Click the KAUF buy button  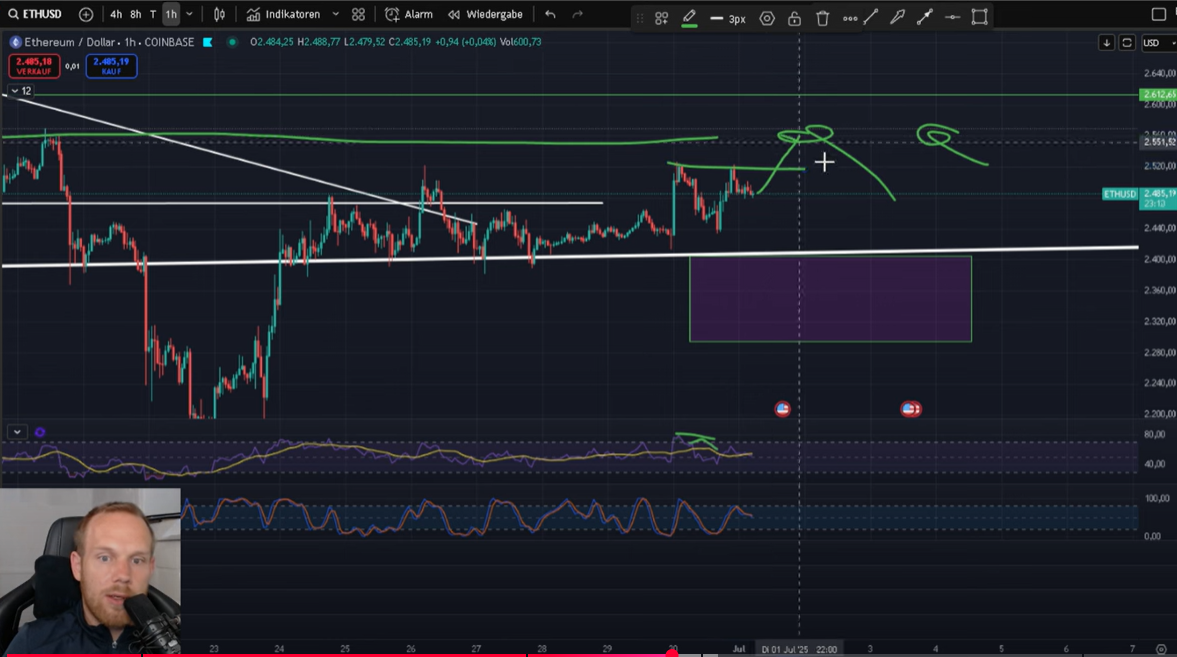(111, 66)
